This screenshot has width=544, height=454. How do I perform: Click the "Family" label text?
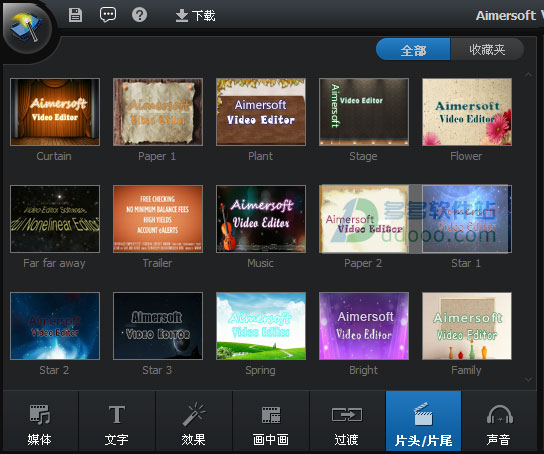click(466, 370)
